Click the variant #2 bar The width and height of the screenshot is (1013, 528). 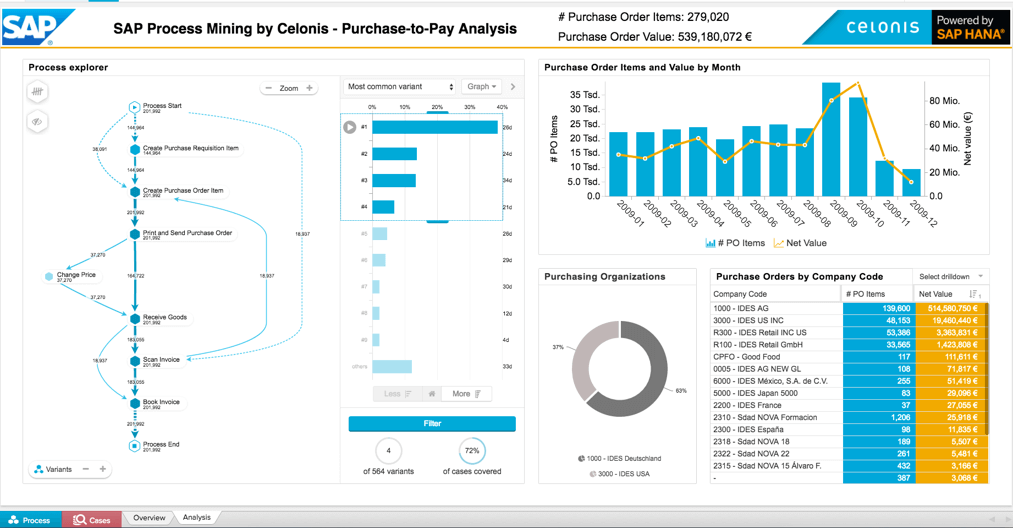(x=394, y=154)
